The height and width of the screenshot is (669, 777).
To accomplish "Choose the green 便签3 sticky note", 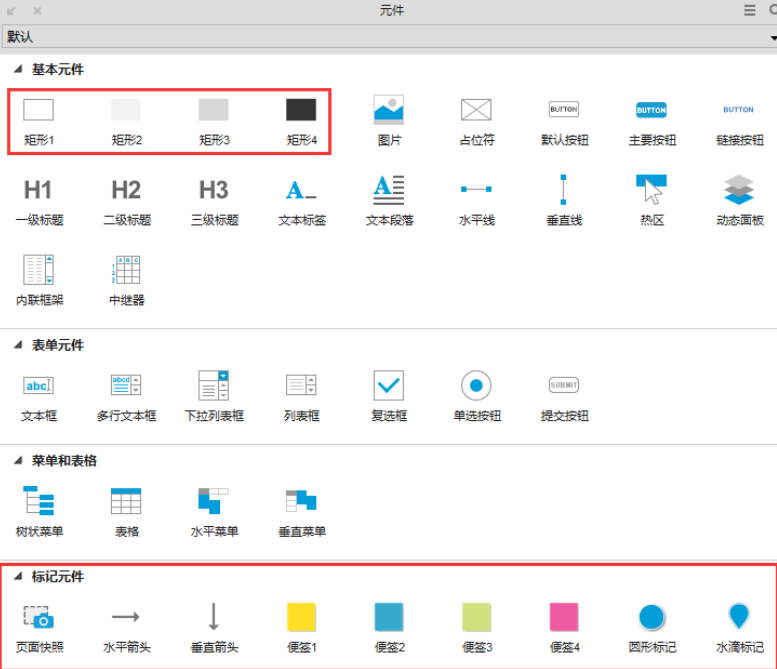I will [477, 629].
